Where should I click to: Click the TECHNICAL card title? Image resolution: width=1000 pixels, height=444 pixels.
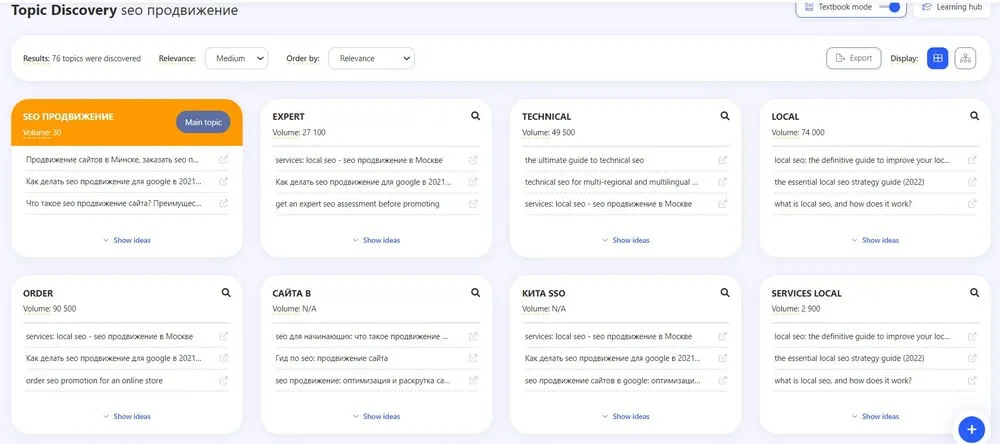(x=547, y=117)
